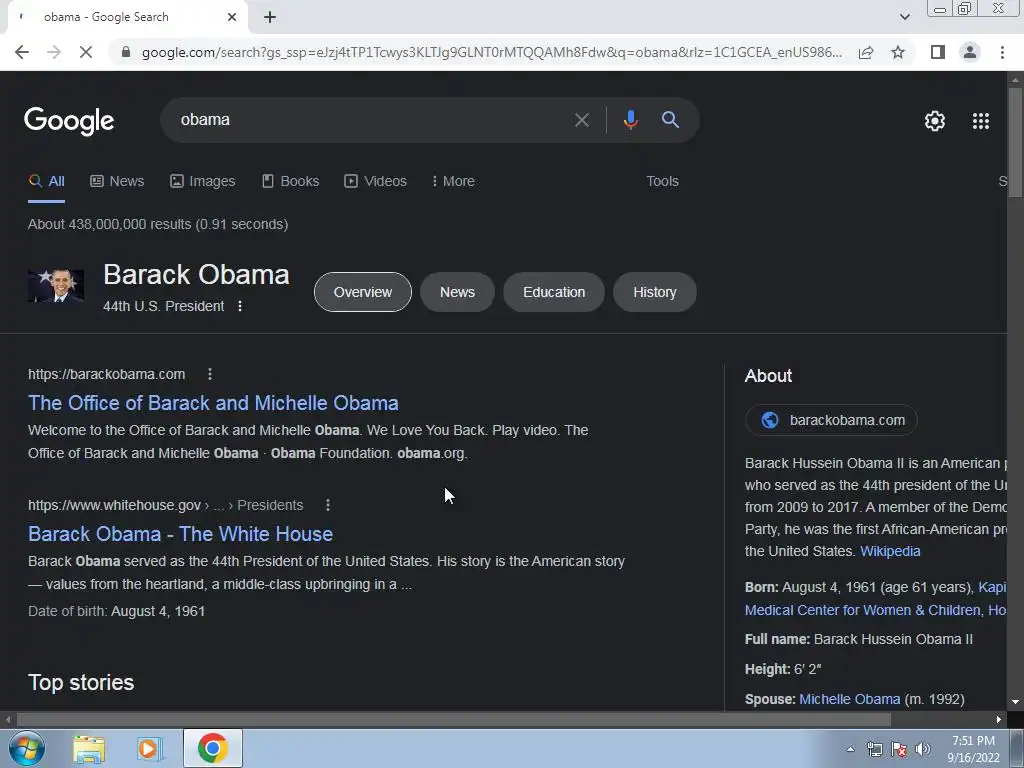Click the Chrome taskbar icon
The image size is (1024, 768).
coord(212,748)
